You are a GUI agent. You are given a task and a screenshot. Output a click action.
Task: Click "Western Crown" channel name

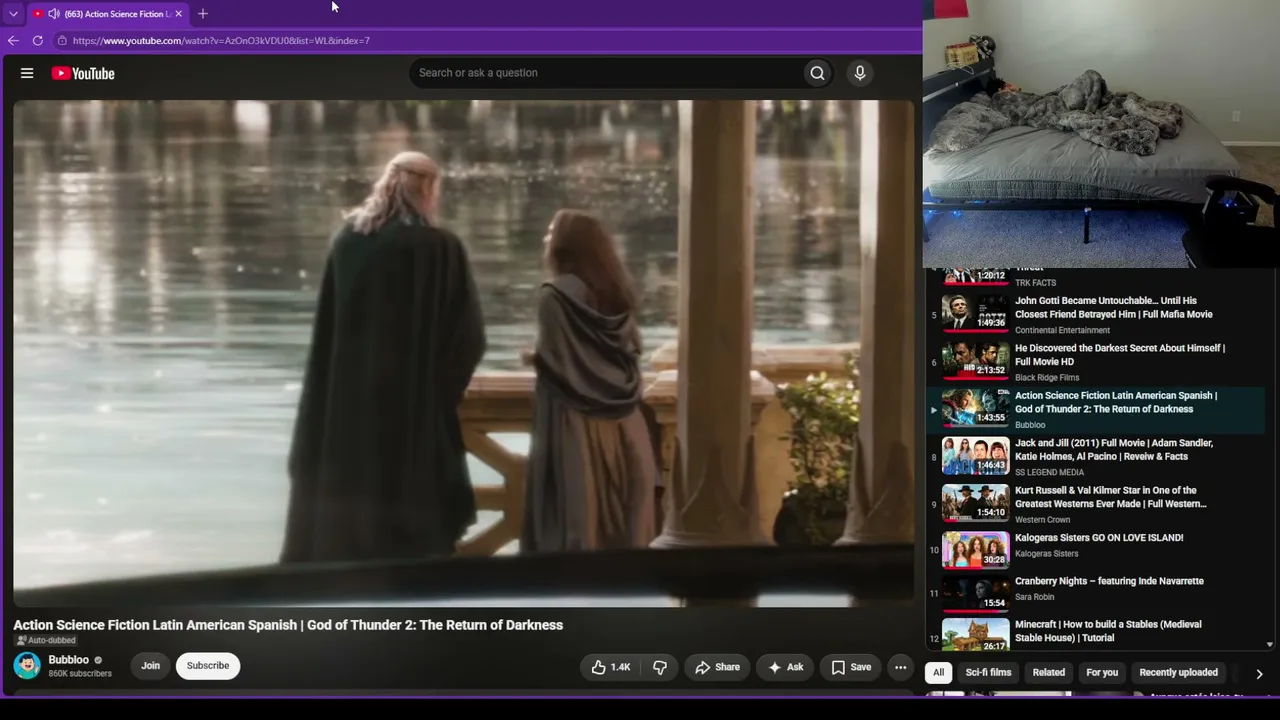click(1043, 520)
